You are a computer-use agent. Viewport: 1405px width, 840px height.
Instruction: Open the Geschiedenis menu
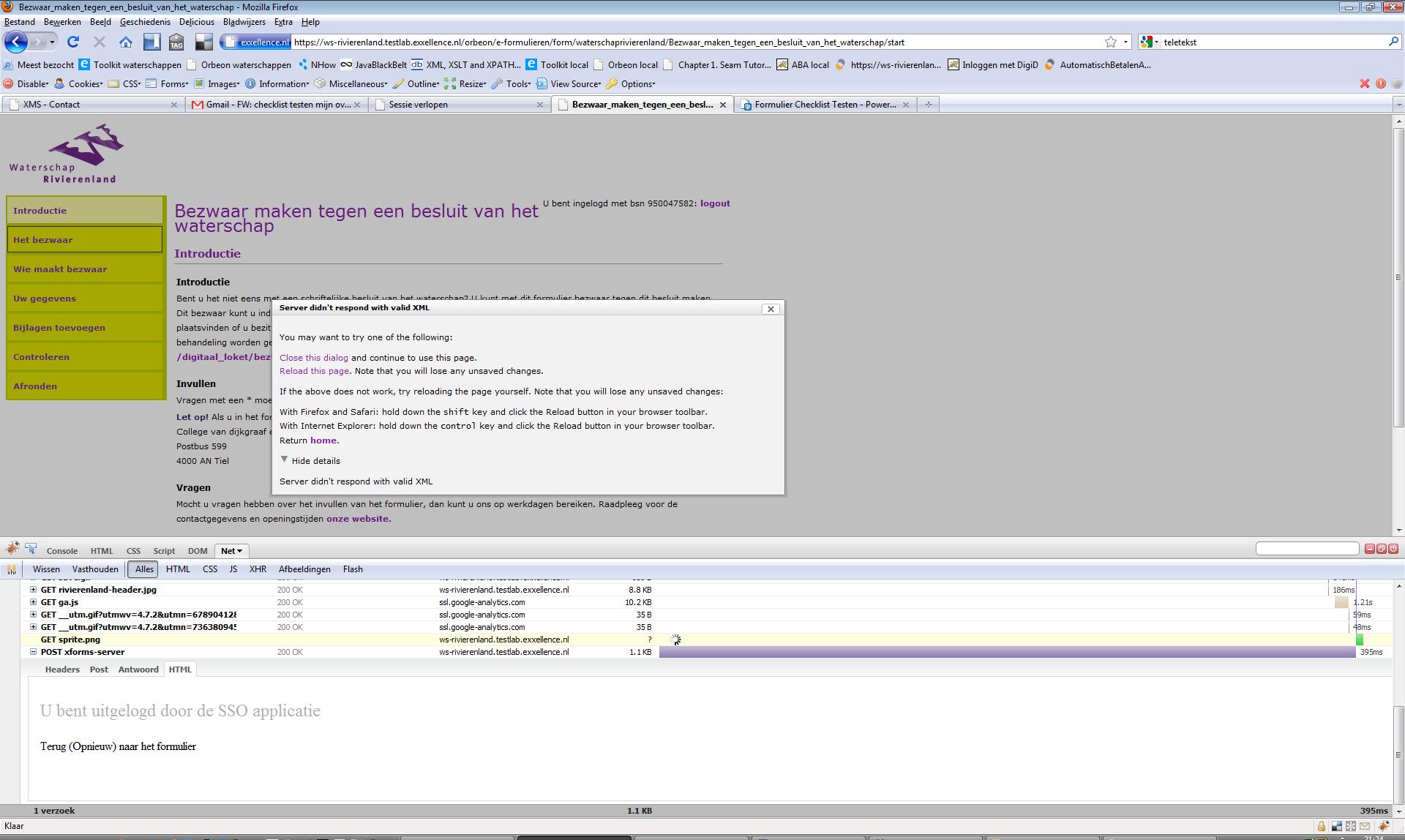pos(145,22)
